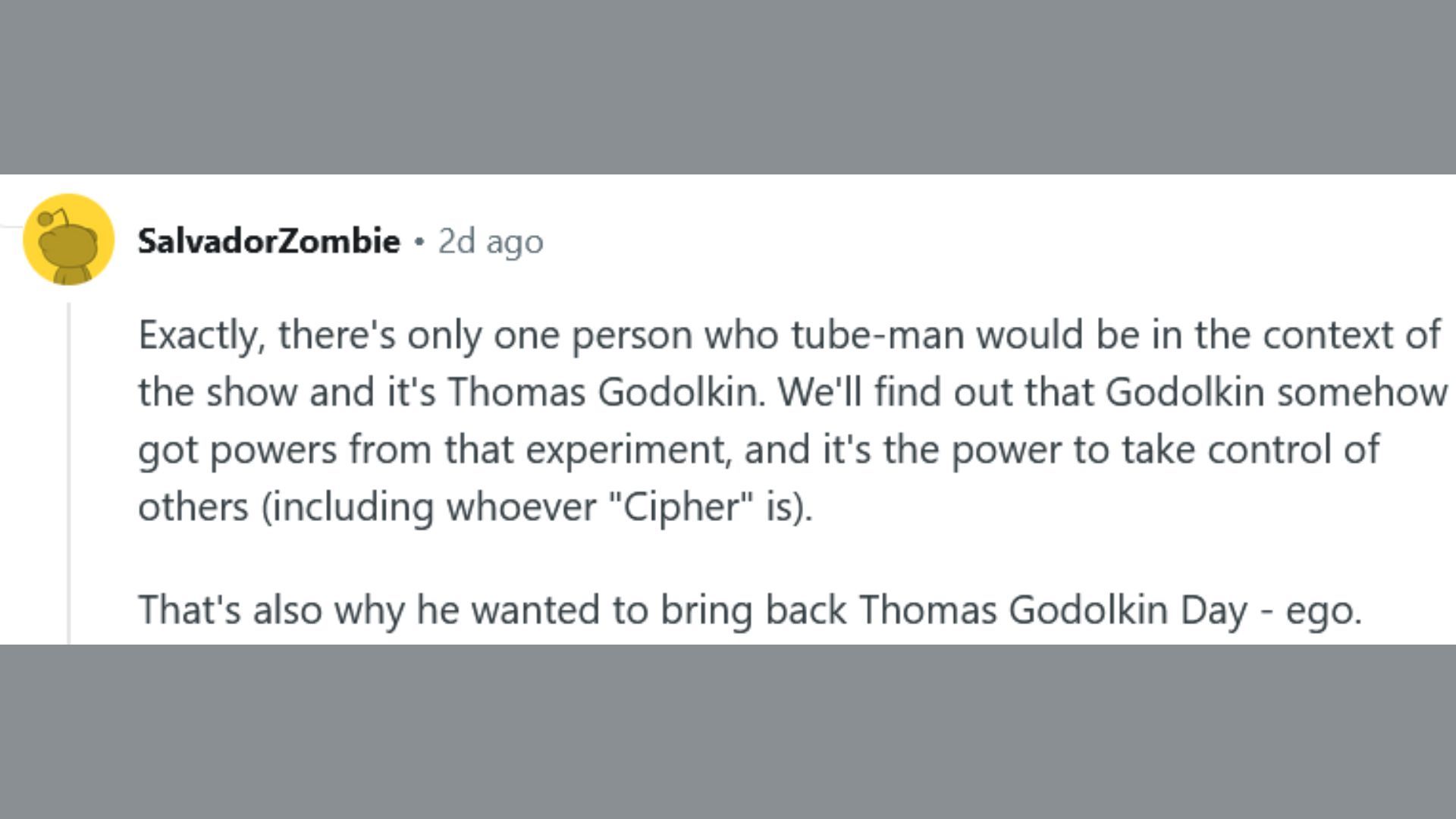Click the dot separator after the username
The width and height of the screenshot is (1456, 819).
tap(419, 242)
